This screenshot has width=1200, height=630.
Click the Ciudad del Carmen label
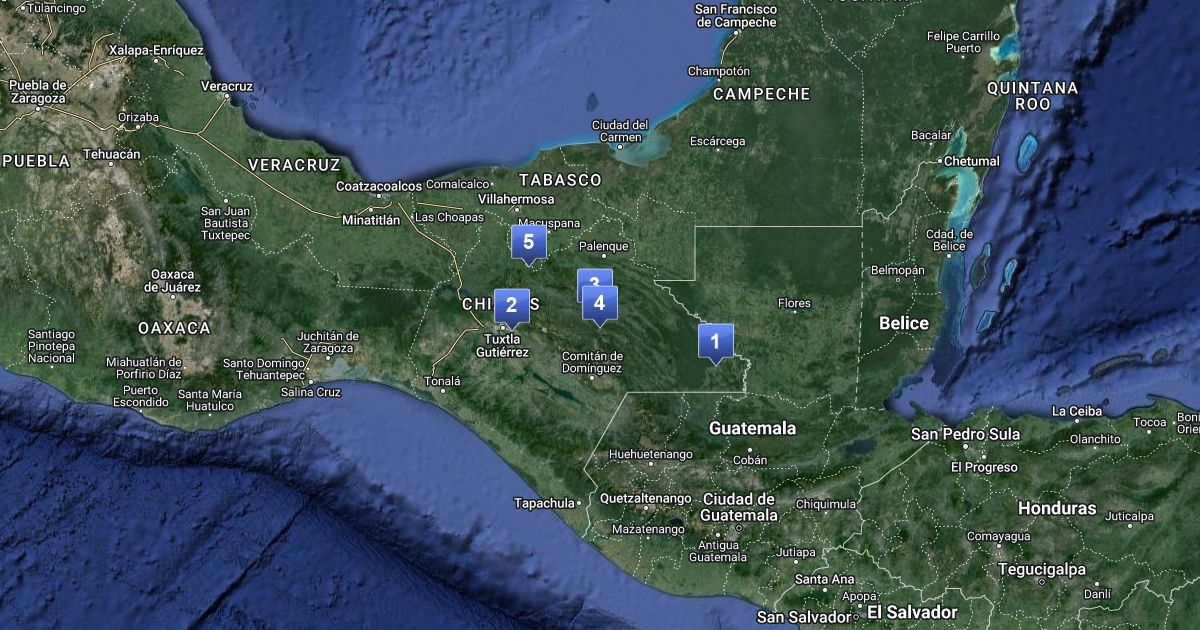(x=620, y=131)
